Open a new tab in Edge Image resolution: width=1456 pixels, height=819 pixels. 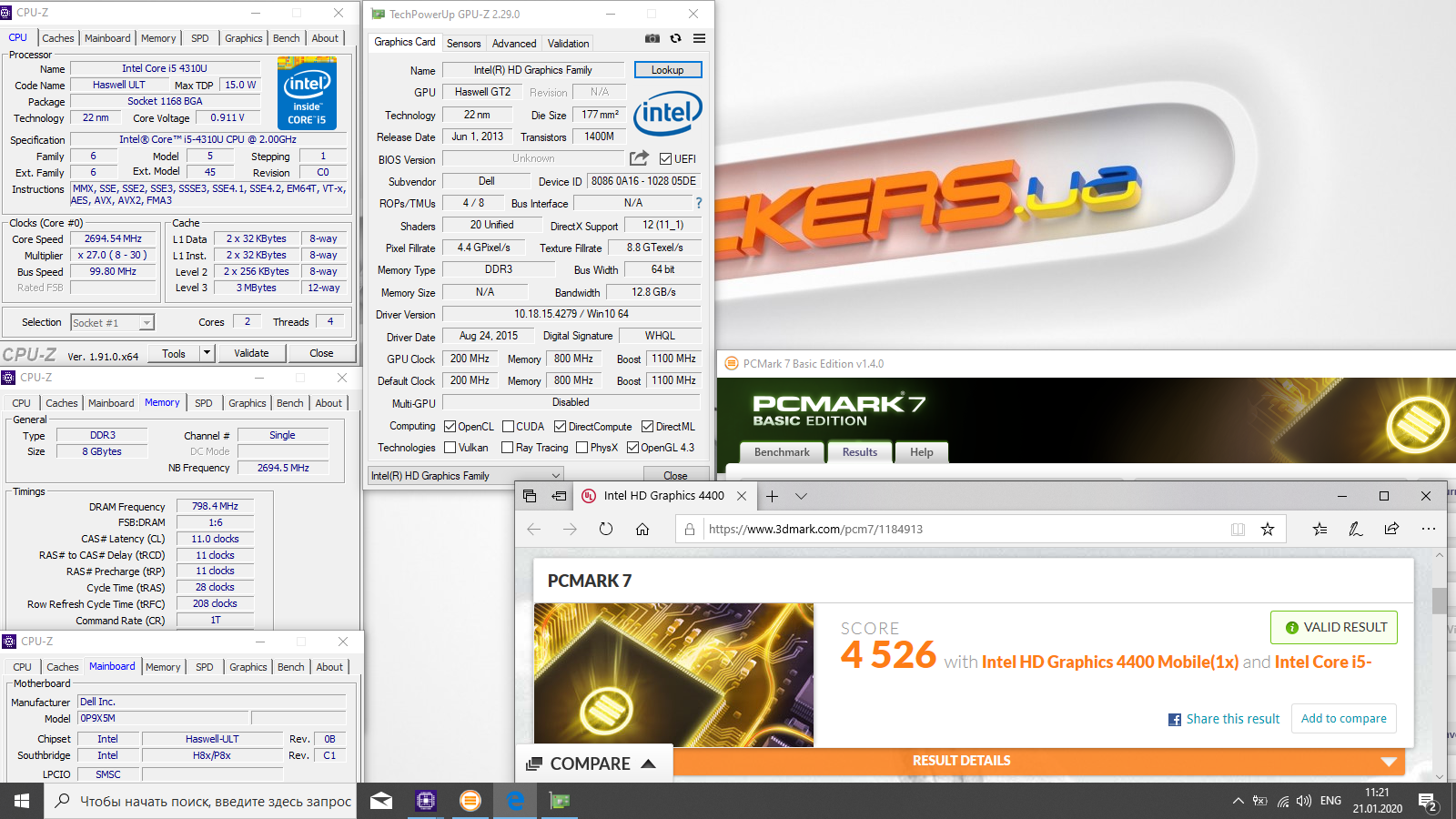pyautogui.click(x=772, y=496)
